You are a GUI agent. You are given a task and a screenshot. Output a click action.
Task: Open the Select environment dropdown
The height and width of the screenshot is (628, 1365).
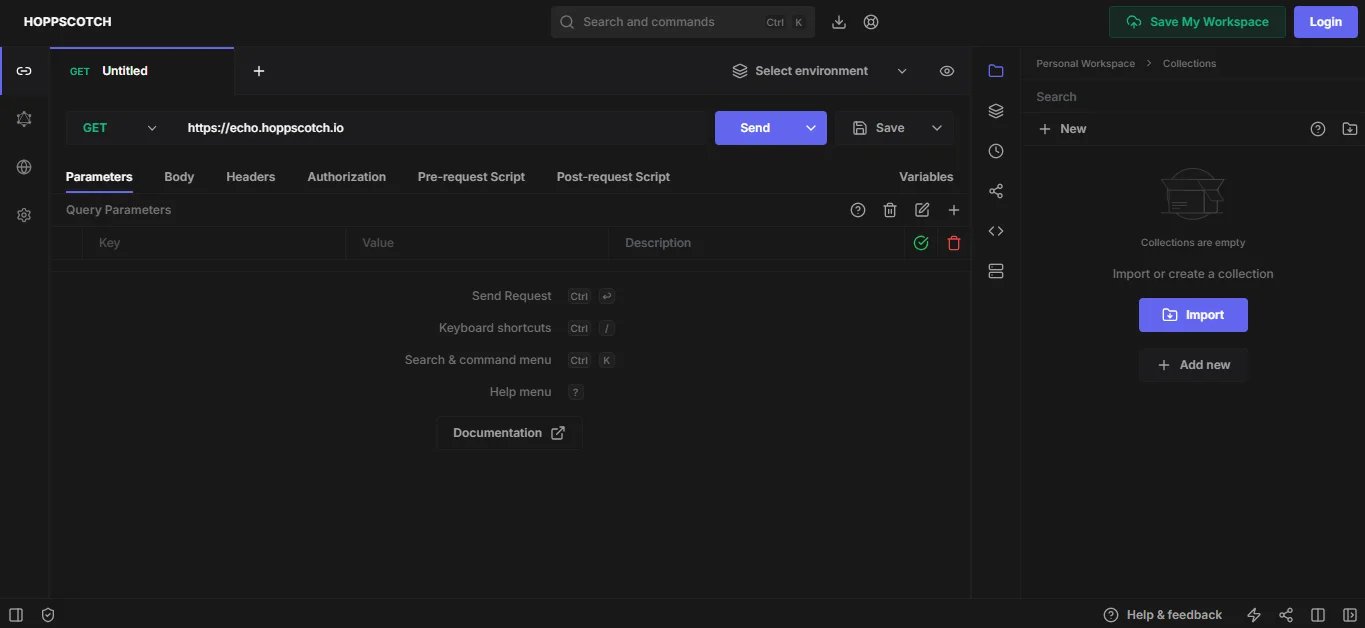pyautogui.click(x=820, y=71)
